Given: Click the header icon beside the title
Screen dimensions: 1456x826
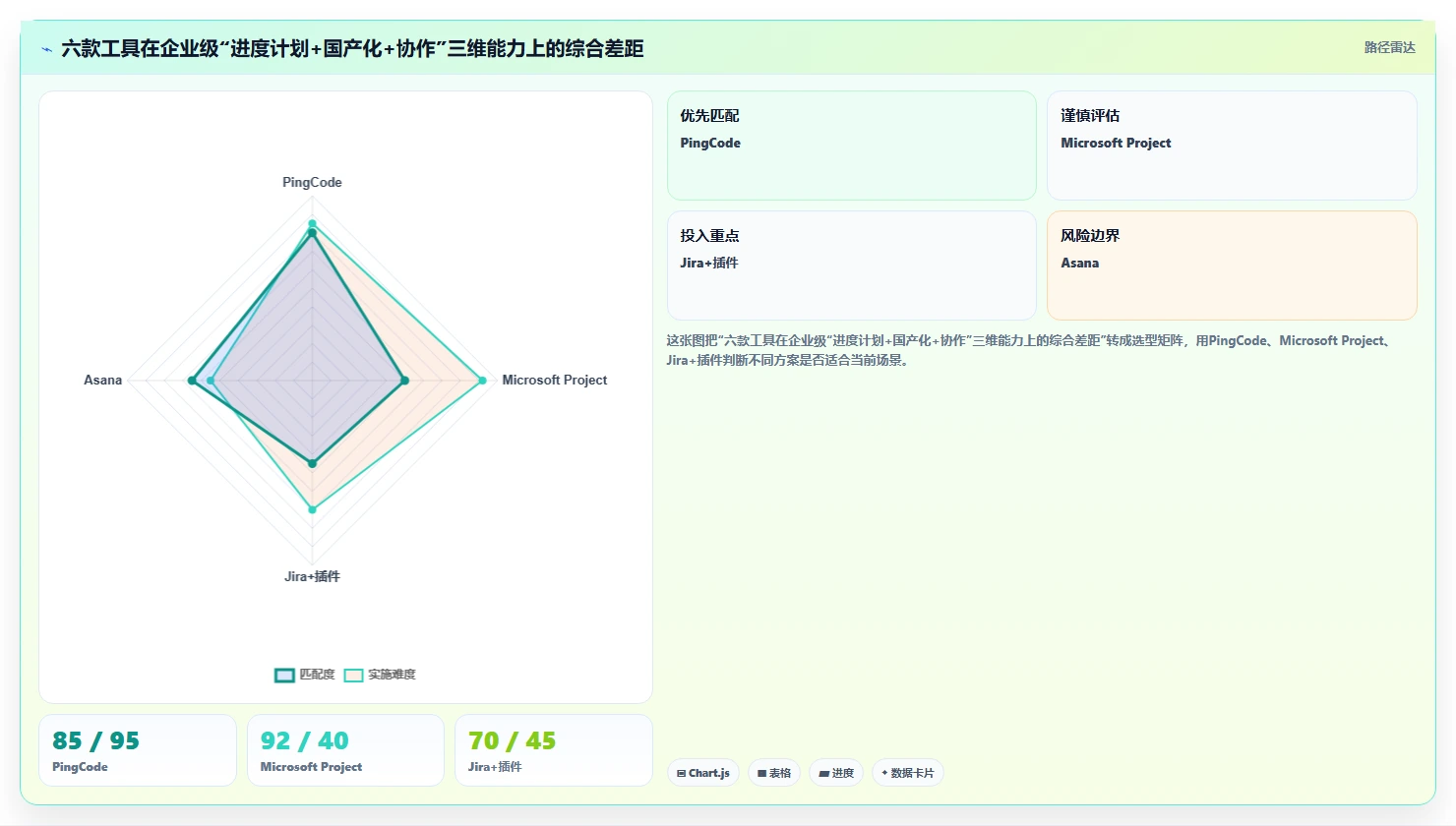Looking at the screenshot, I should tap(46, 49).
